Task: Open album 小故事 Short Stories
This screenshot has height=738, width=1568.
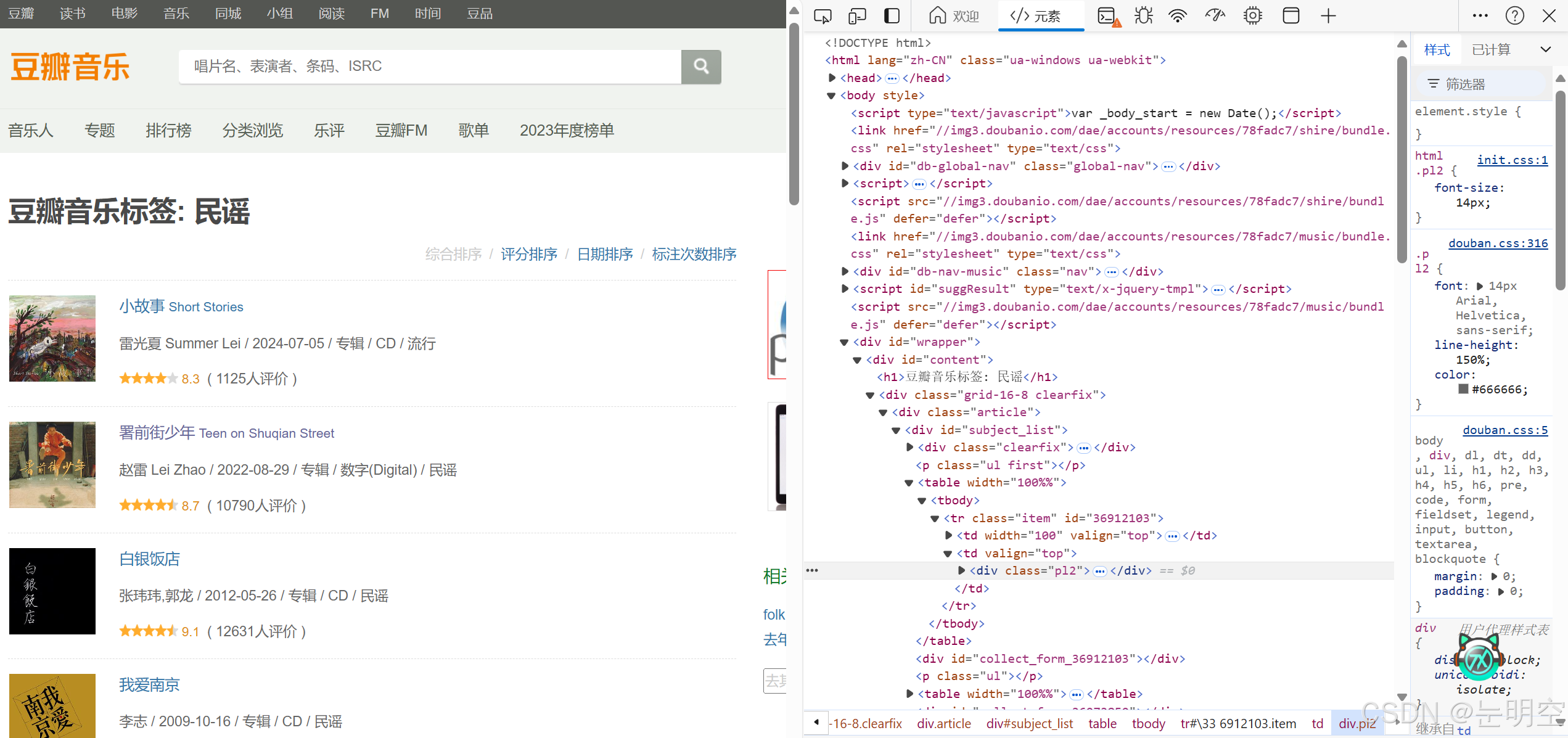Action: pos(181,306)
